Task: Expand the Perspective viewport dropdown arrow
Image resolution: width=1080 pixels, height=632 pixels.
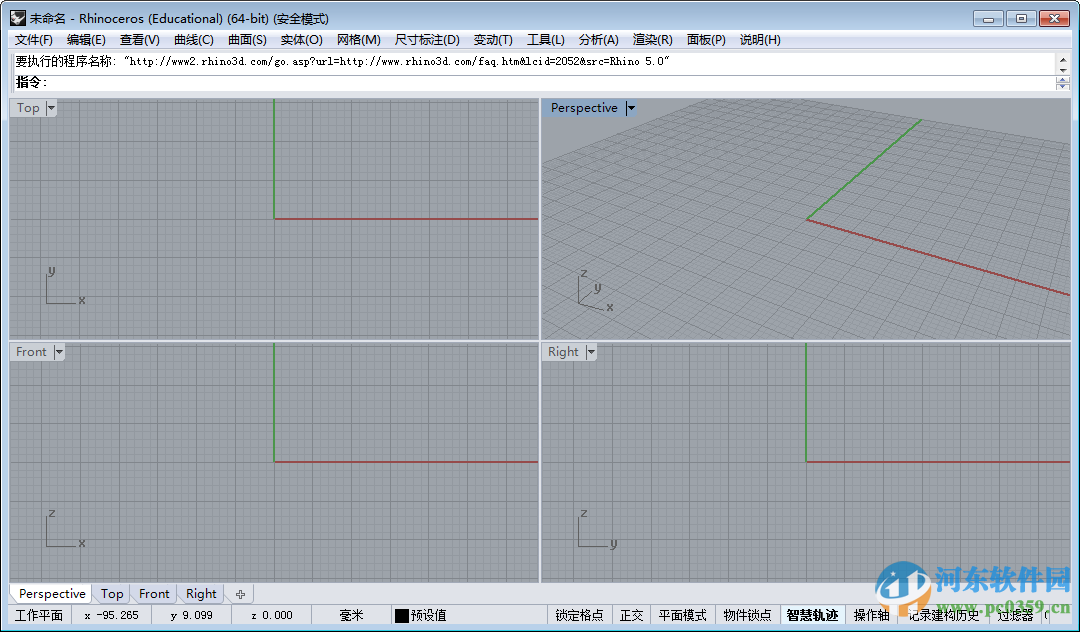Action: (630, 108)
